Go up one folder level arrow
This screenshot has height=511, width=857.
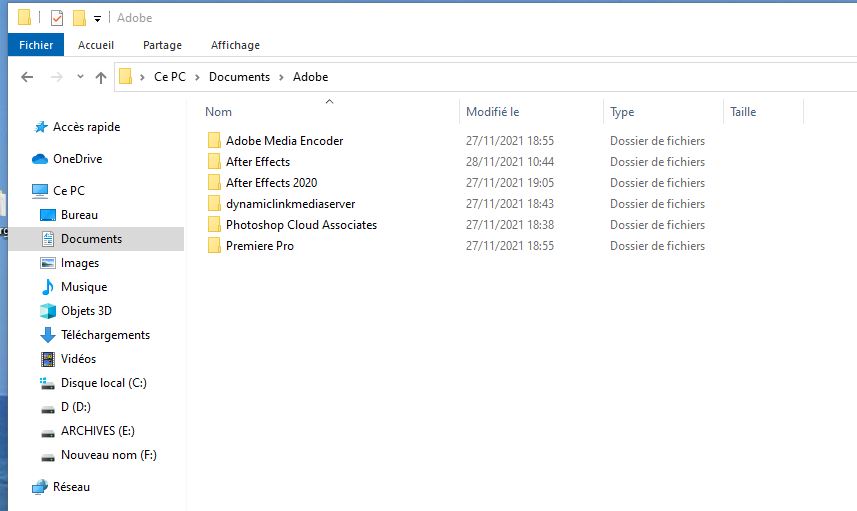tap(101, 77)
